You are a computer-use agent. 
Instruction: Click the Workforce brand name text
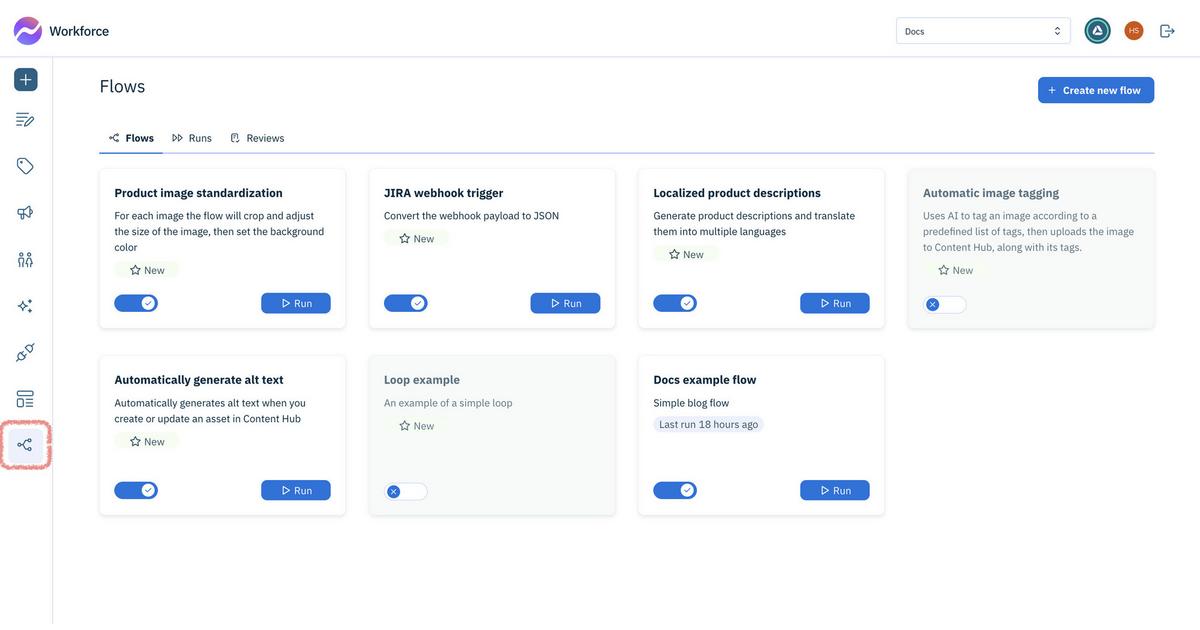click(x=79, y=31)
